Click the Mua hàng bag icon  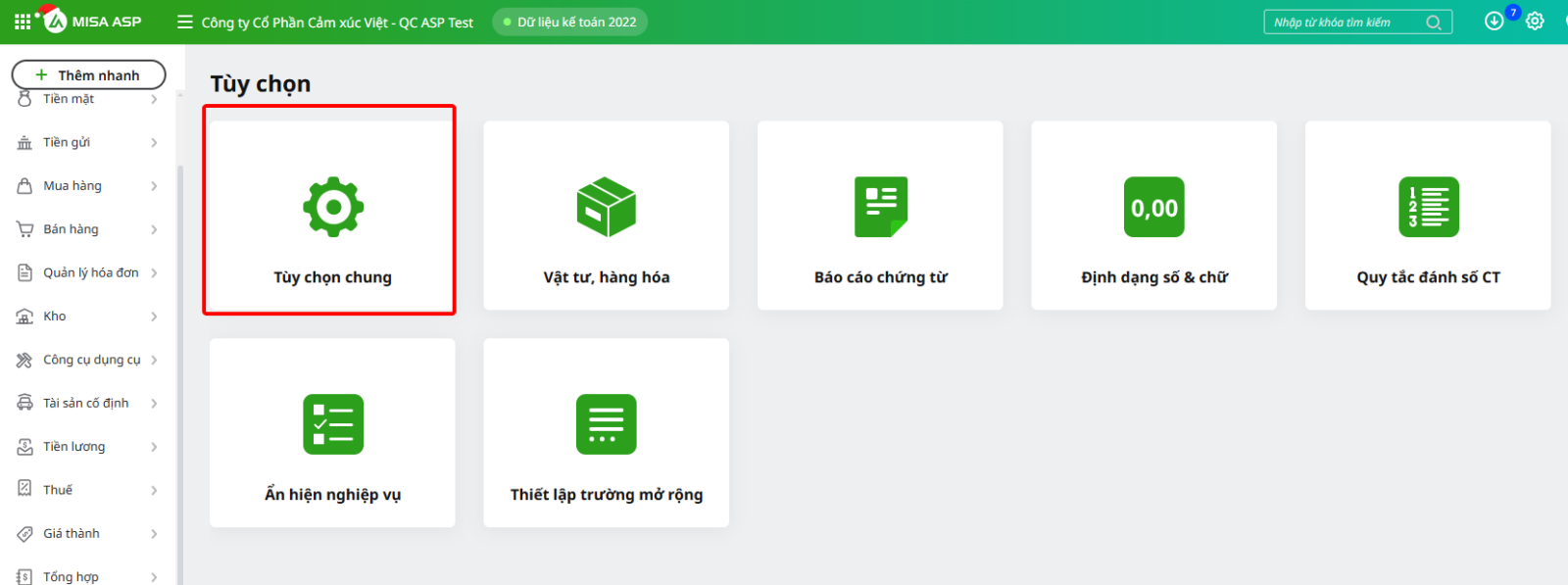[24, 186]
